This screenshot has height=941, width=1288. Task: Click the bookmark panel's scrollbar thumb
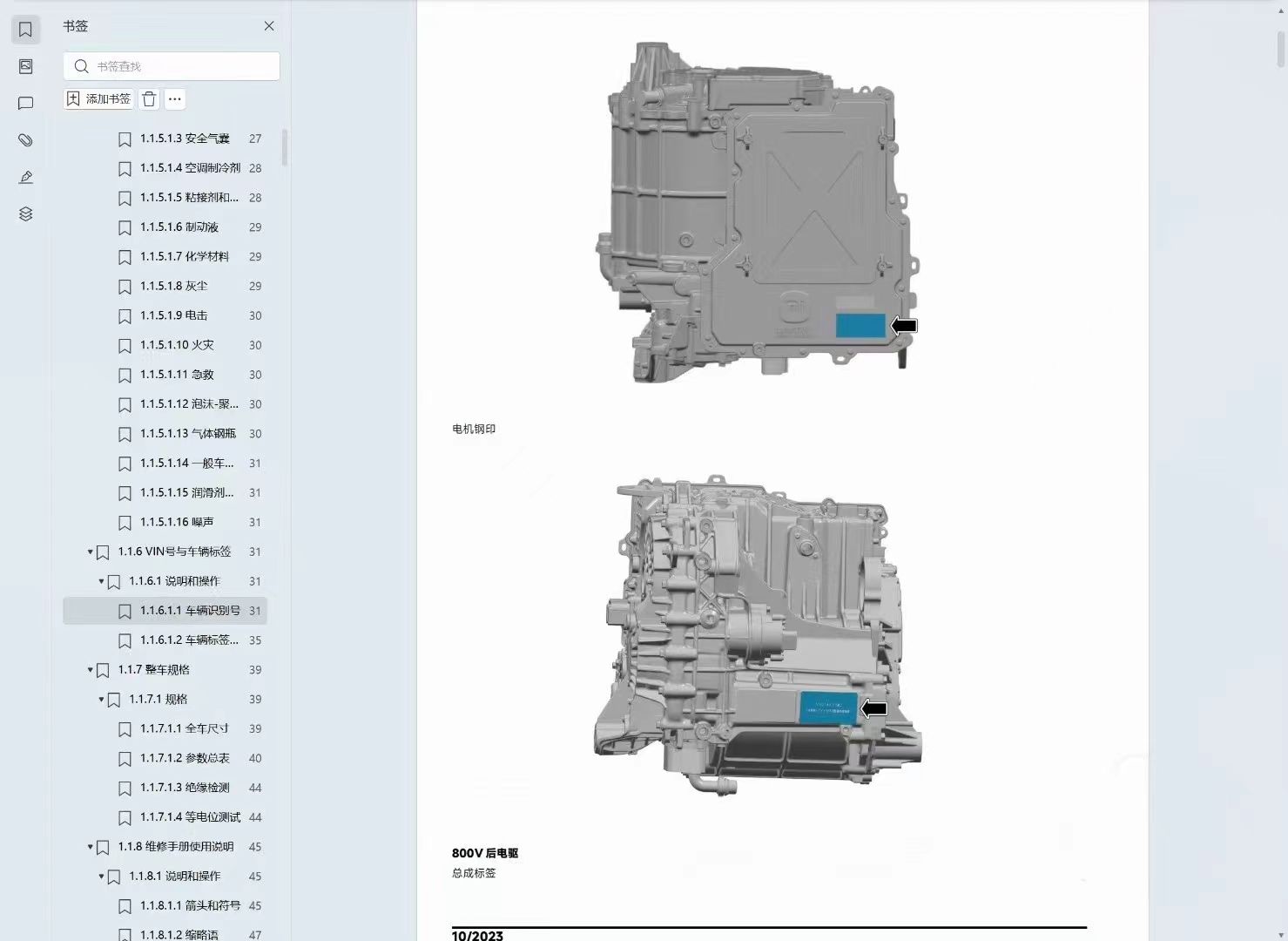coord(285,146)
